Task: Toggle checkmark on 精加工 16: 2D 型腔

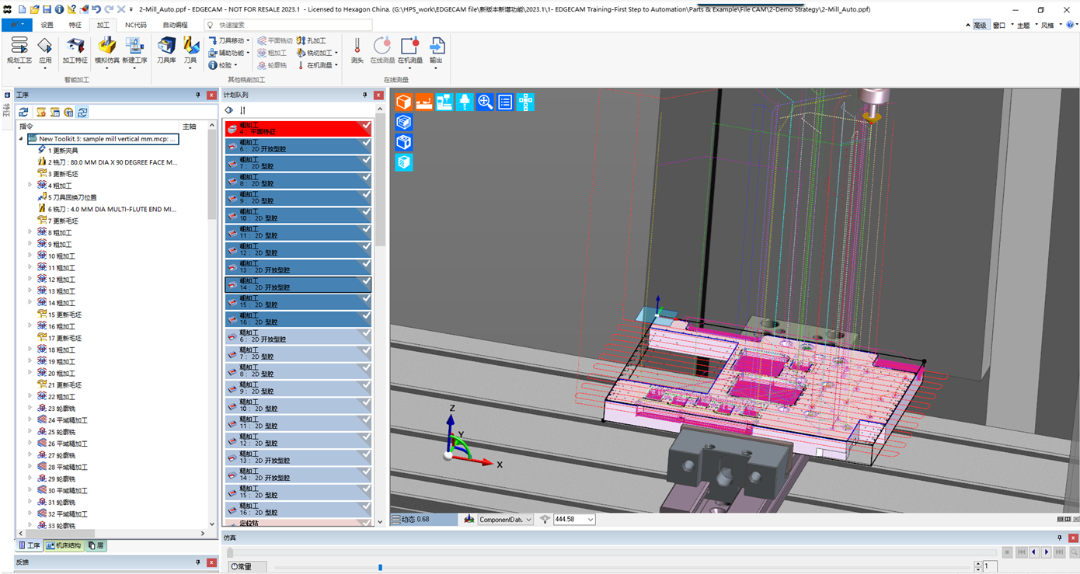Action: click(x=366, y=507)
